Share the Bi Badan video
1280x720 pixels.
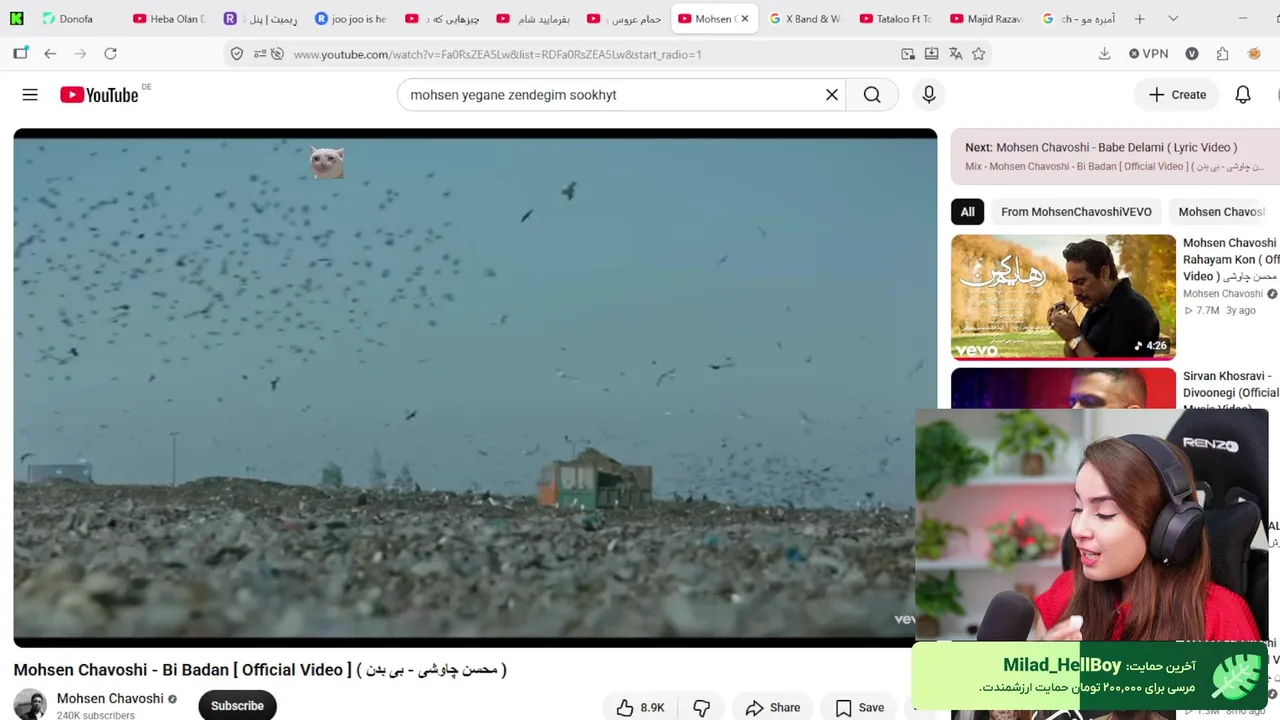coord(773,707)
